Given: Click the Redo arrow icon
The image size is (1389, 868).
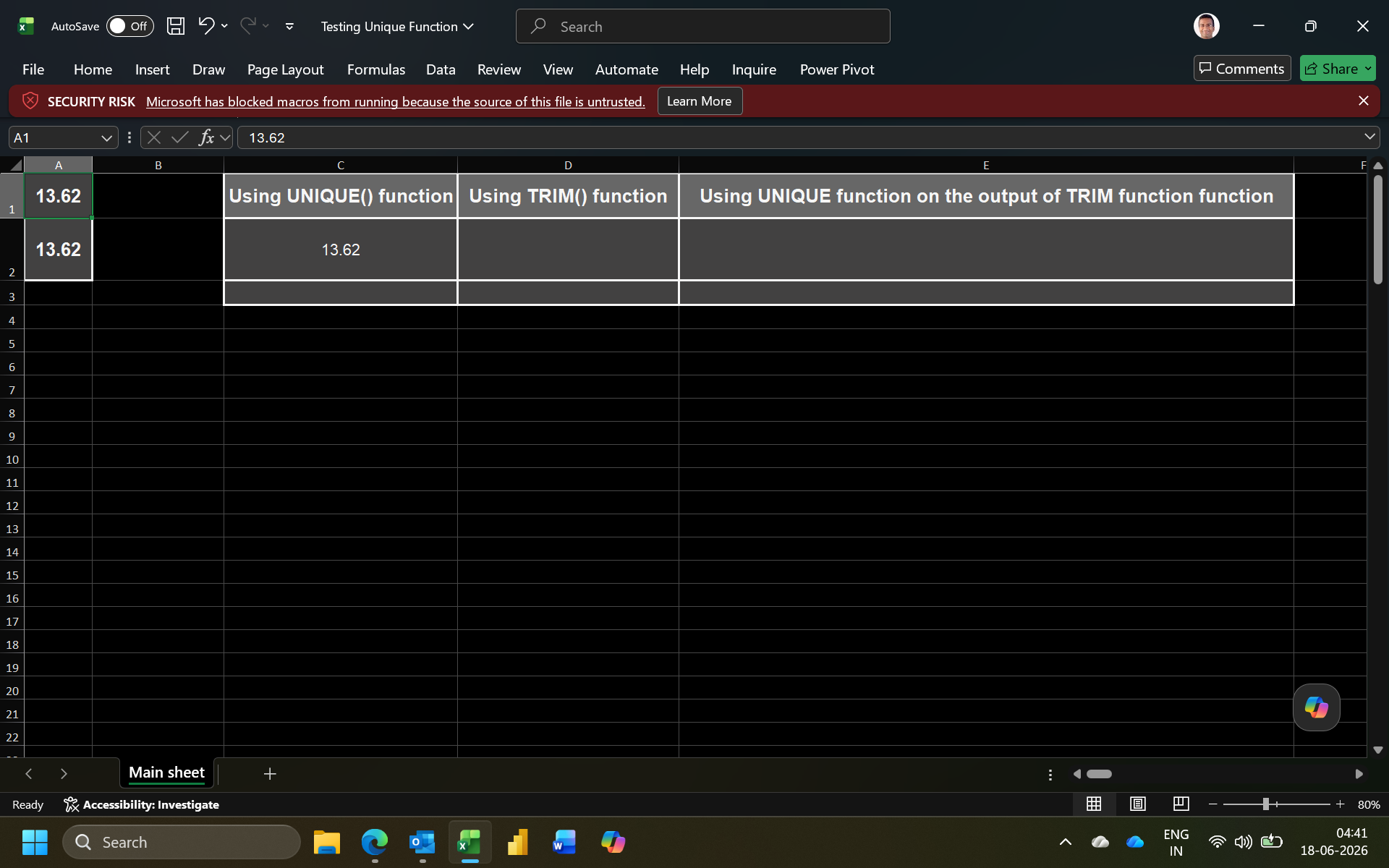Looking at the screenshot, I should (247, 26).
